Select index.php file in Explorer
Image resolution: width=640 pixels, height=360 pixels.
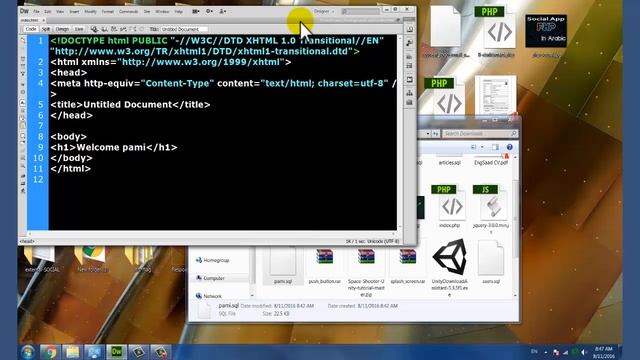pyautogui.click(x=449, y=207)
